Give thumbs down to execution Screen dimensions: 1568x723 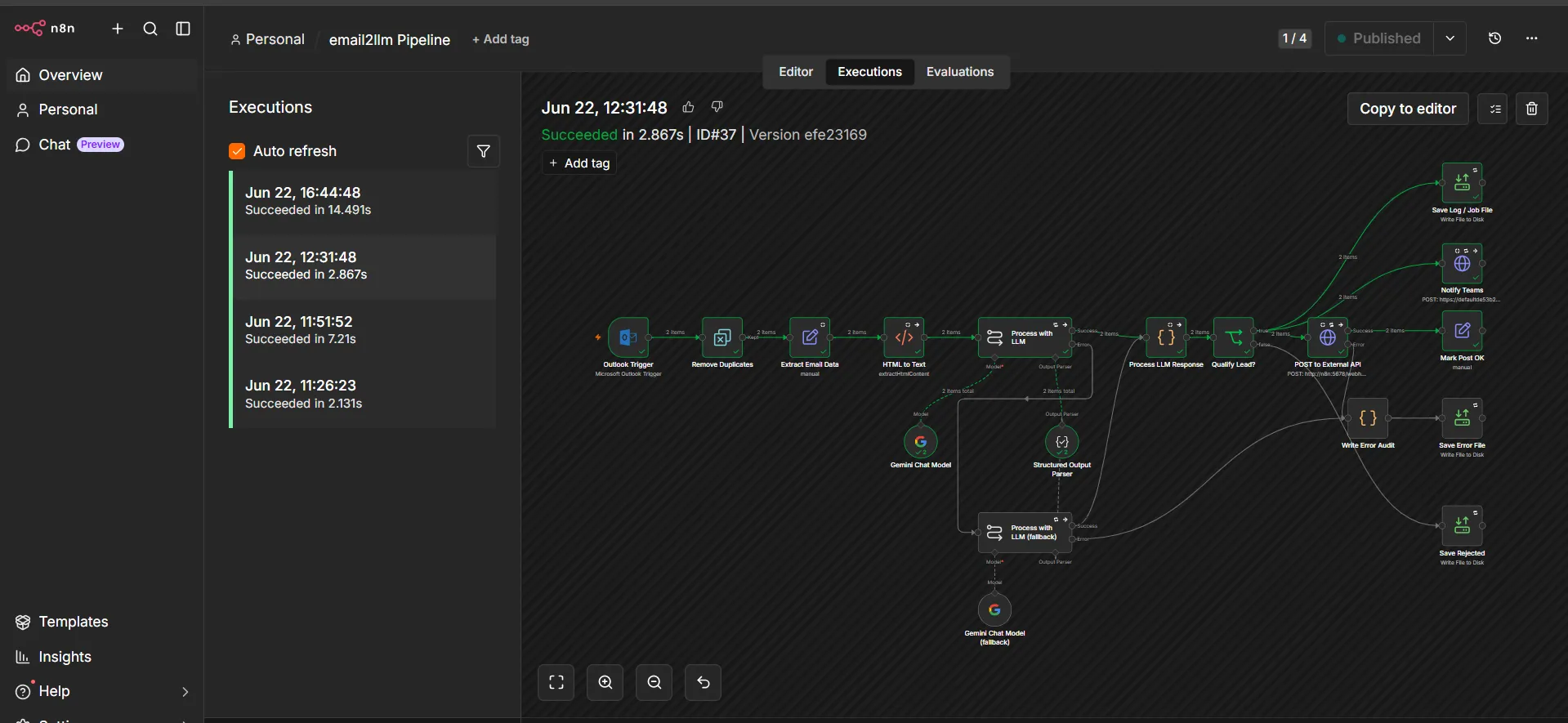[717, 107]
